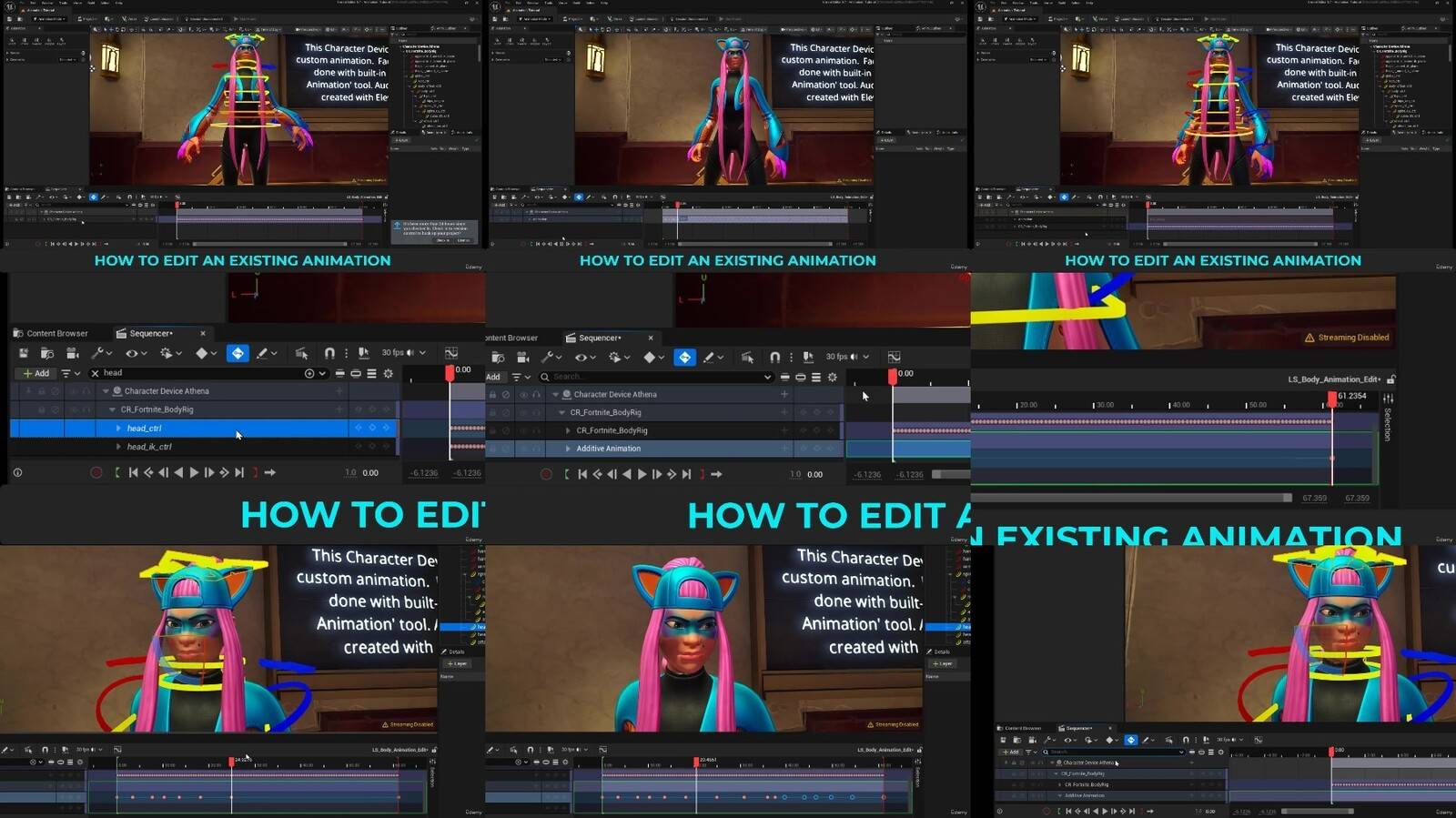
Task: Open settings gear right of the 'head' search box
Action: coord(389,373)
